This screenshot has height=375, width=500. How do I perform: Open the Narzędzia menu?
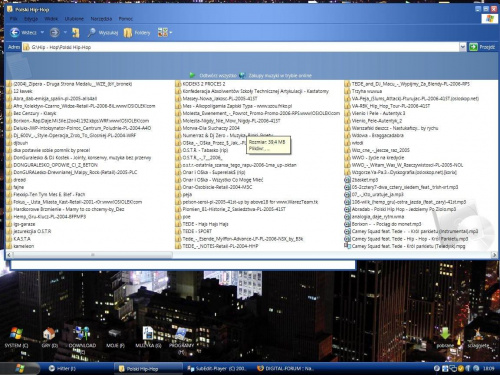point(101,19)
